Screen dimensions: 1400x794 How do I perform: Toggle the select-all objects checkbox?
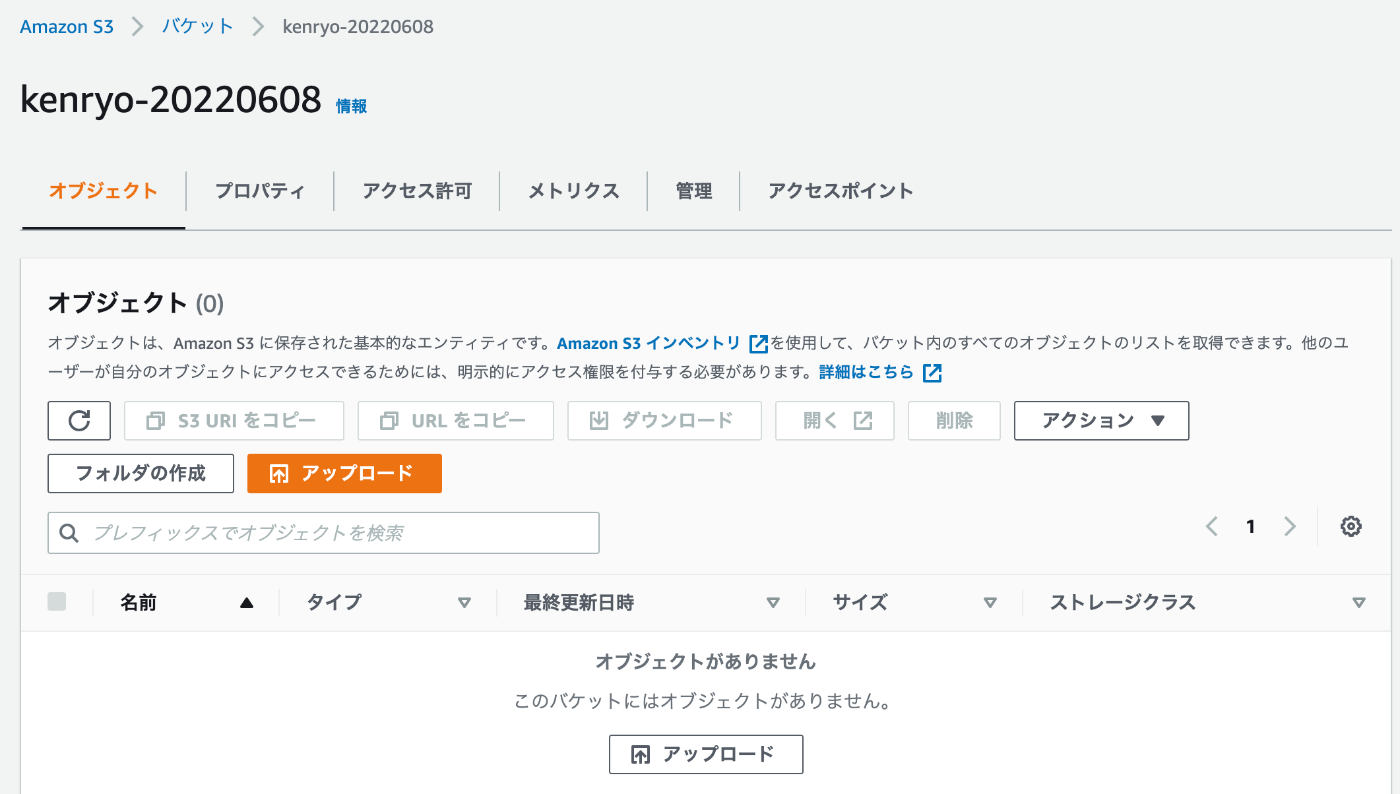(57, 602)
